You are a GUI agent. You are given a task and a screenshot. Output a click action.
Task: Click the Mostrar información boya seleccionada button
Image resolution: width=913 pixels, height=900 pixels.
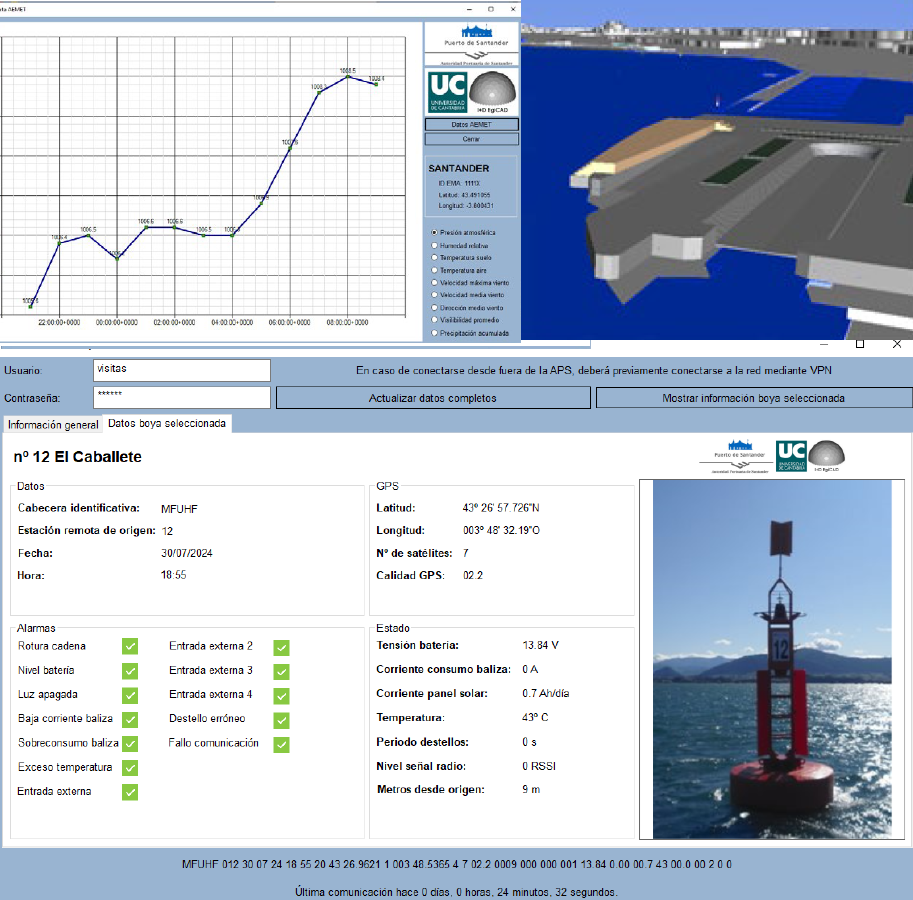click(x=753, y=398)
